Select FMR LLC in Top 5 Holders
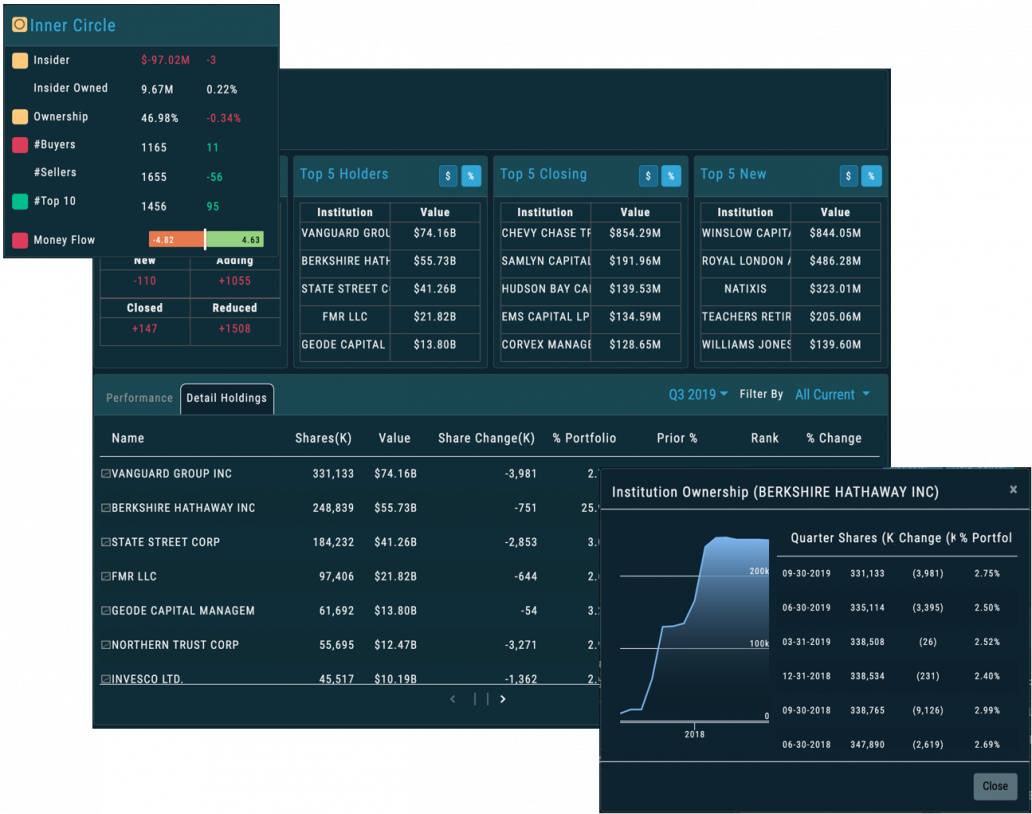 345,317
